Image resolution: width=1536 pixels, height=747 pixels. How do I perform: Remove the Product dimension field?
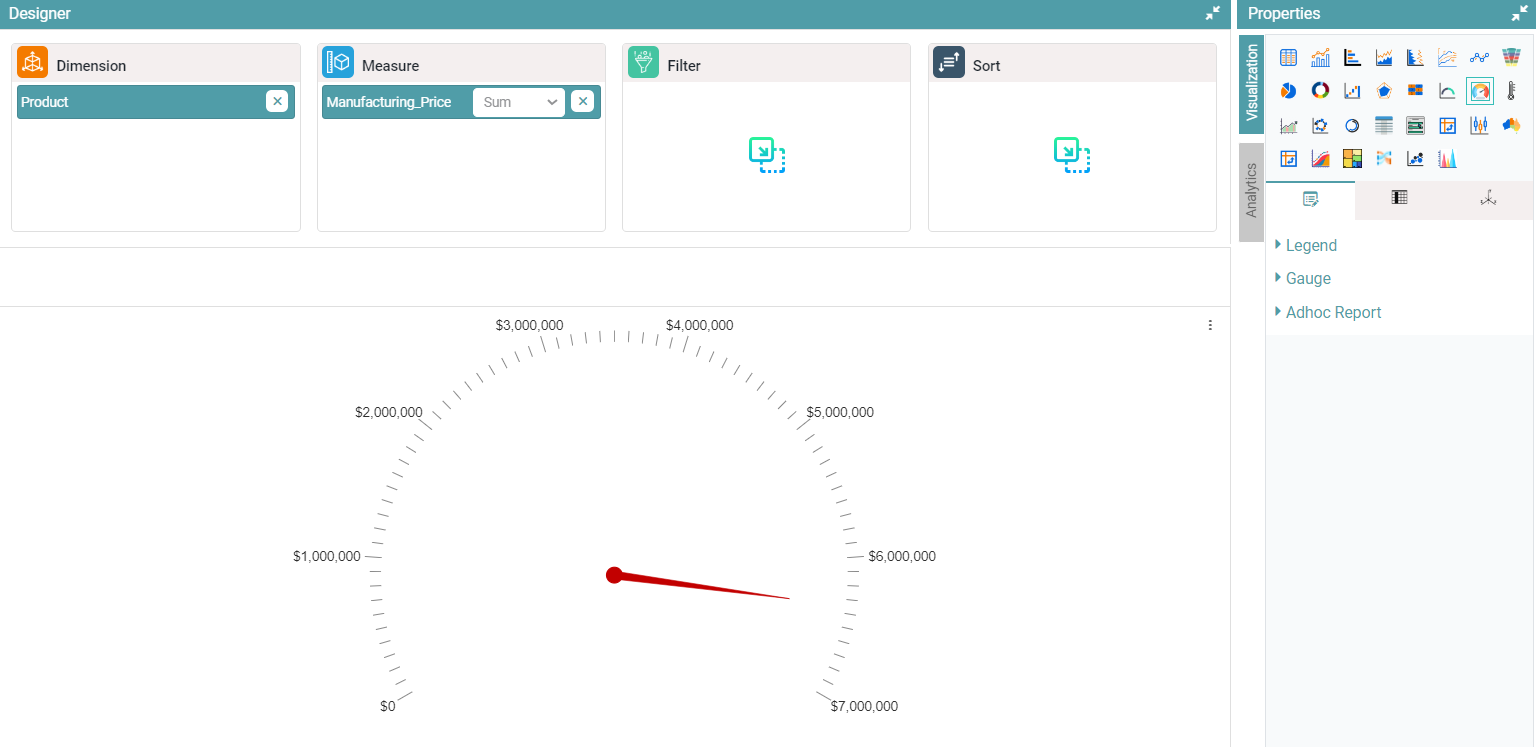coord(277,101)
